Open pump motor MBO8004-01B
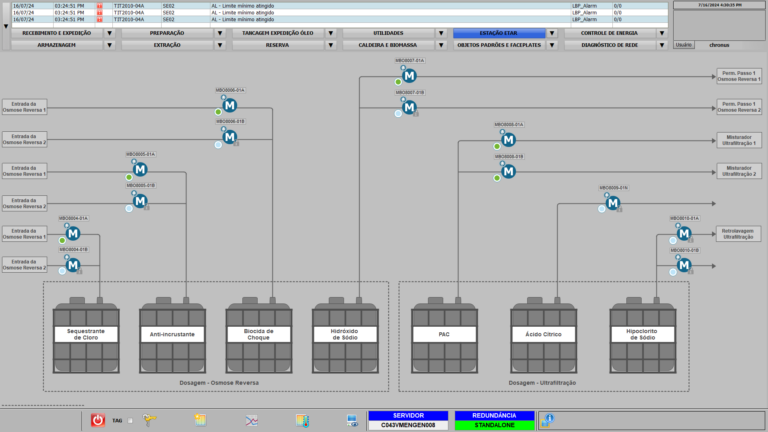The width and height of the screenshot is (768, 432). coord(73,265)
